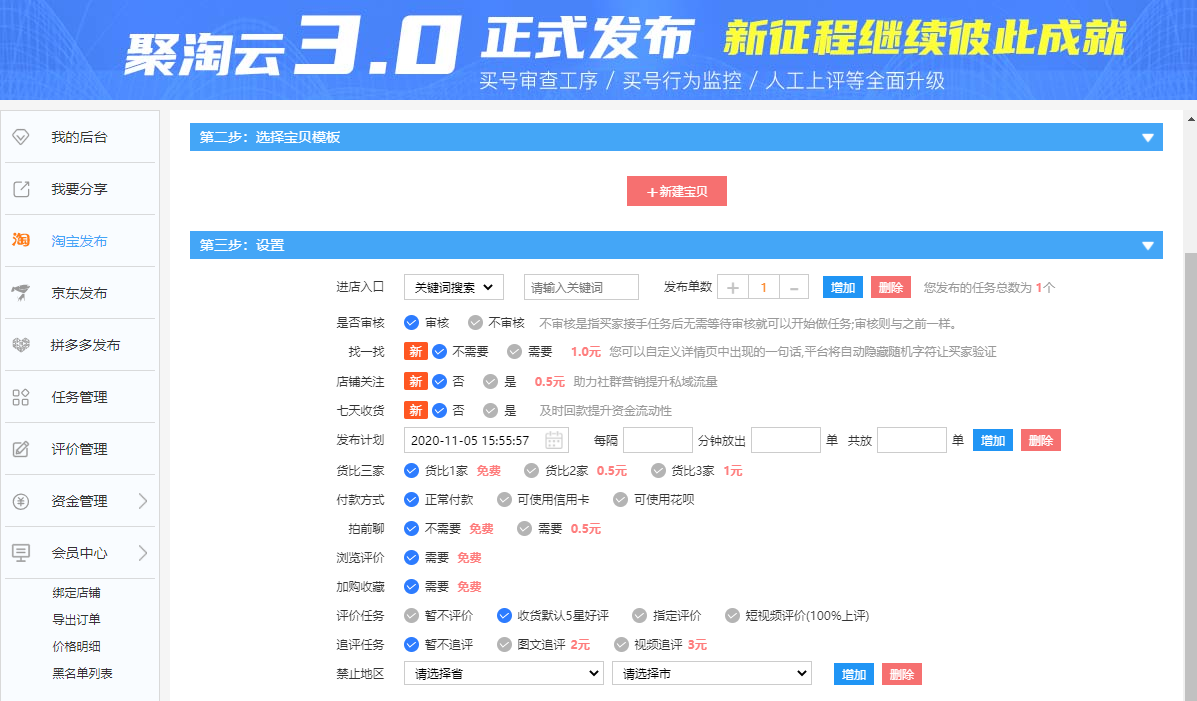Choose 货比2家 option
1197x701 pixels.
(x=531, y=470)
